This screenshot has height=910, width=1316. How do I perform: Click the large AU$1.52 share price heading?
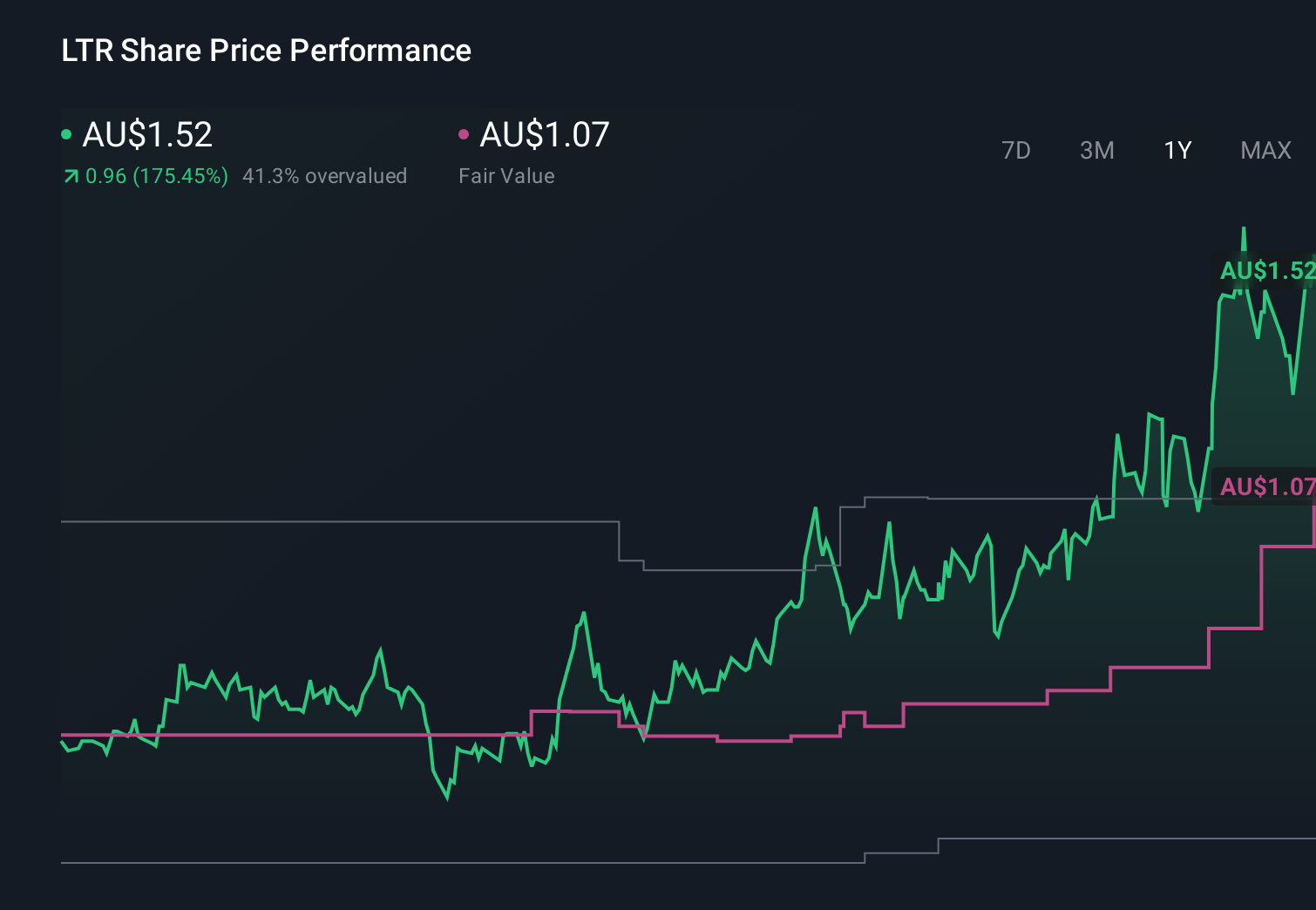(x=147, y=135)
